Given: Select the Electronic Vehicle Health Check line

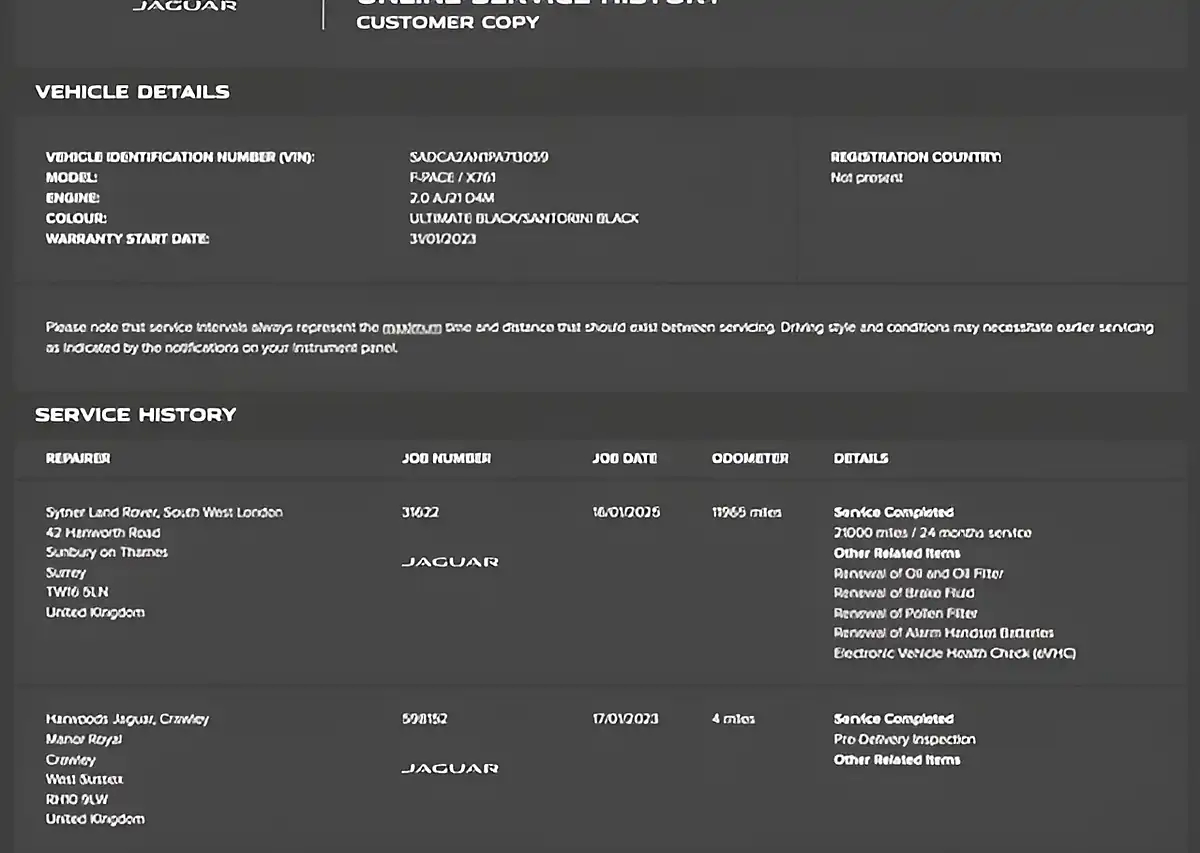Looking at the screenshot, I should click(955, 653).
